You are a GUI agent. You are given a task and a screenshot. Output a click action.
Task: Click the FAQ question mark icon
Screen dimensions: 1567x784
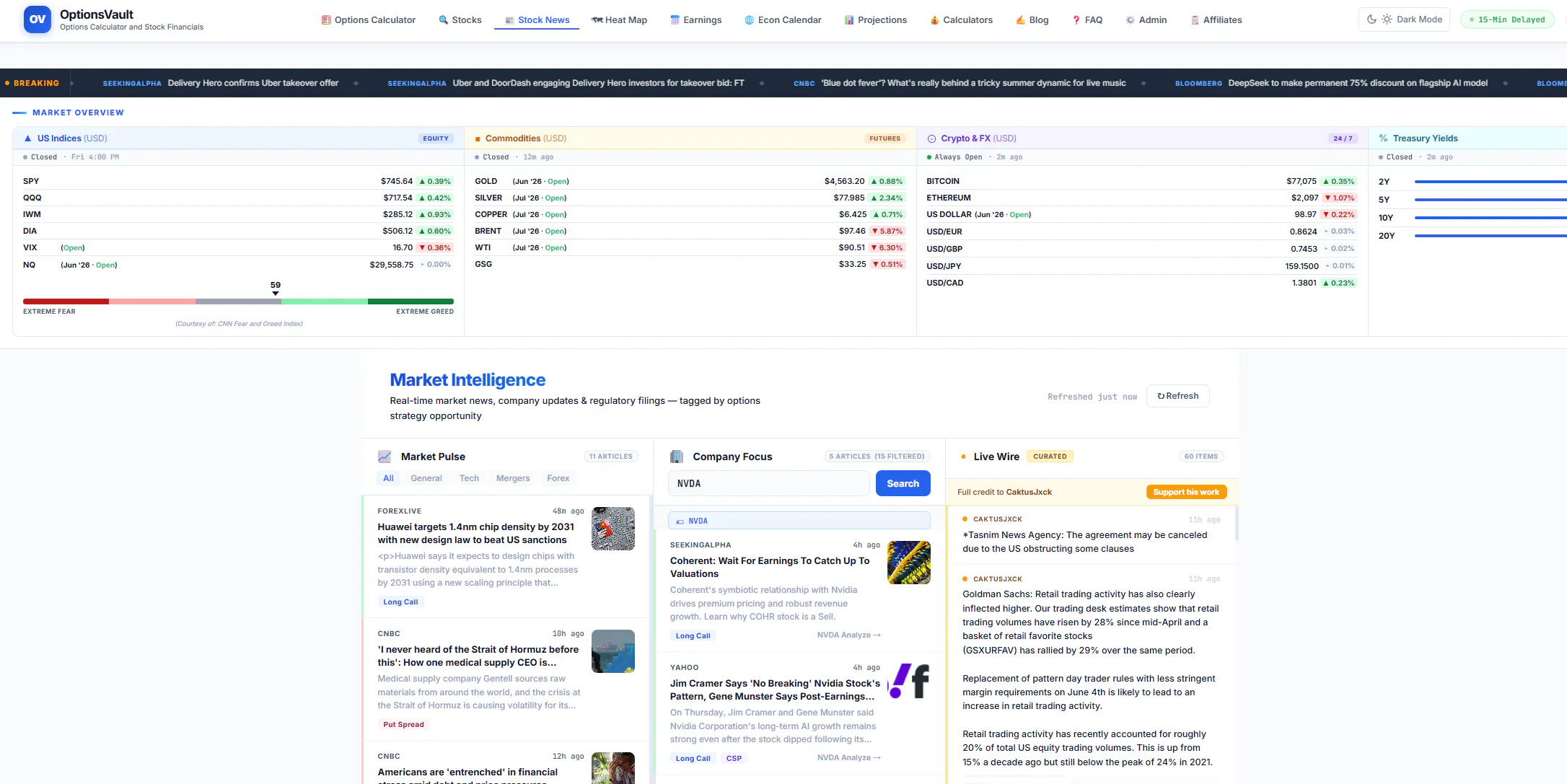click(1076, 20)
